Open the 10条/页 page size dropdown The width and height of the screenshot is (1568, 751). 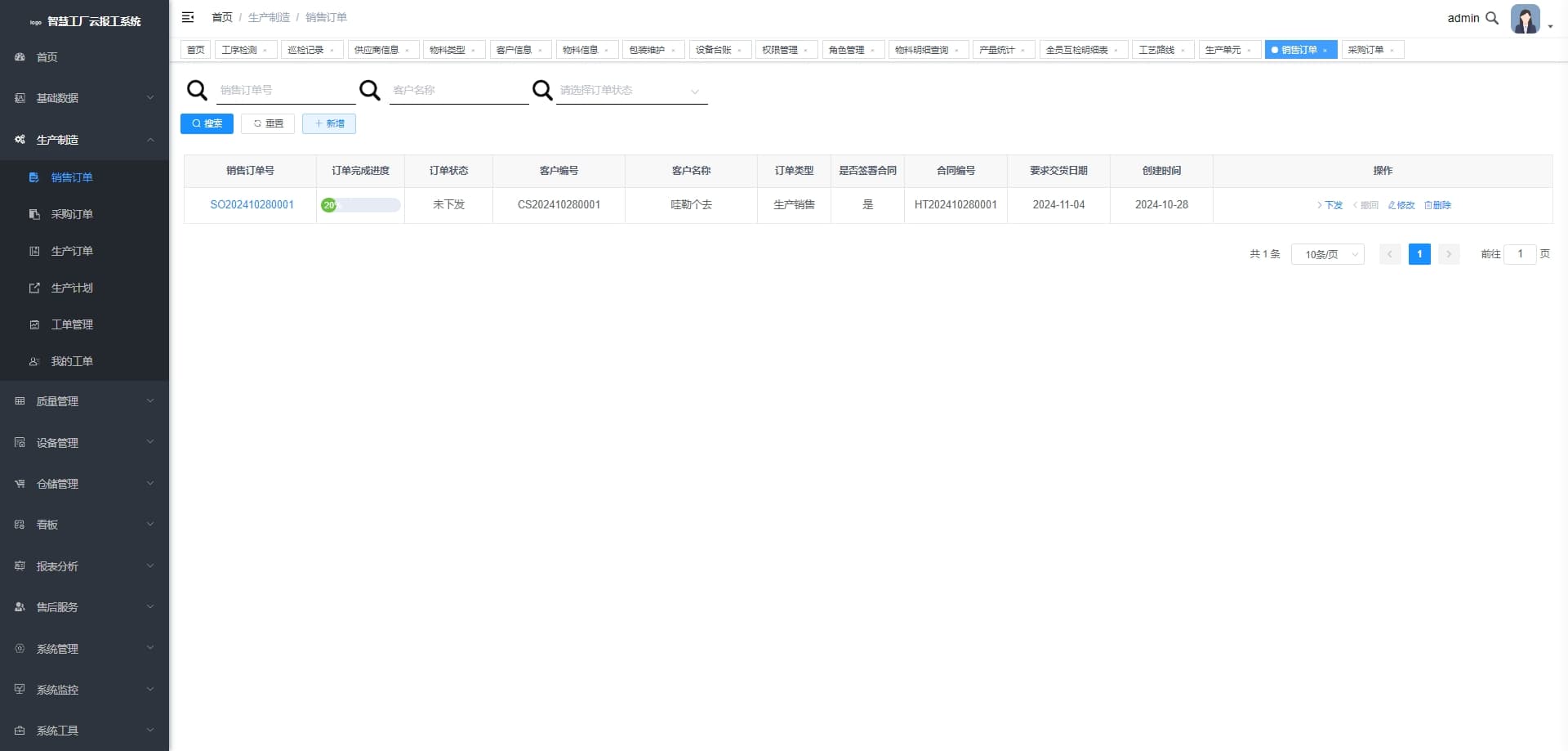(x=1328, y=254)
